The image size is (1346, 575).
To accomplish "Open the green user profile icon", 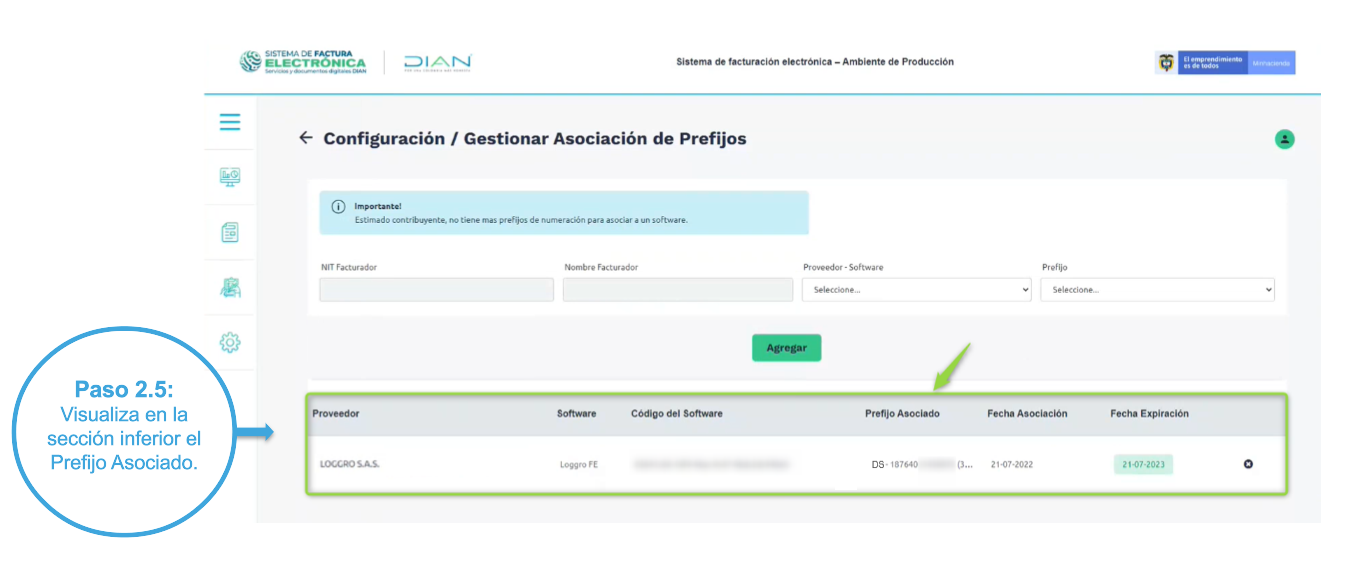I will (1284, 140).
